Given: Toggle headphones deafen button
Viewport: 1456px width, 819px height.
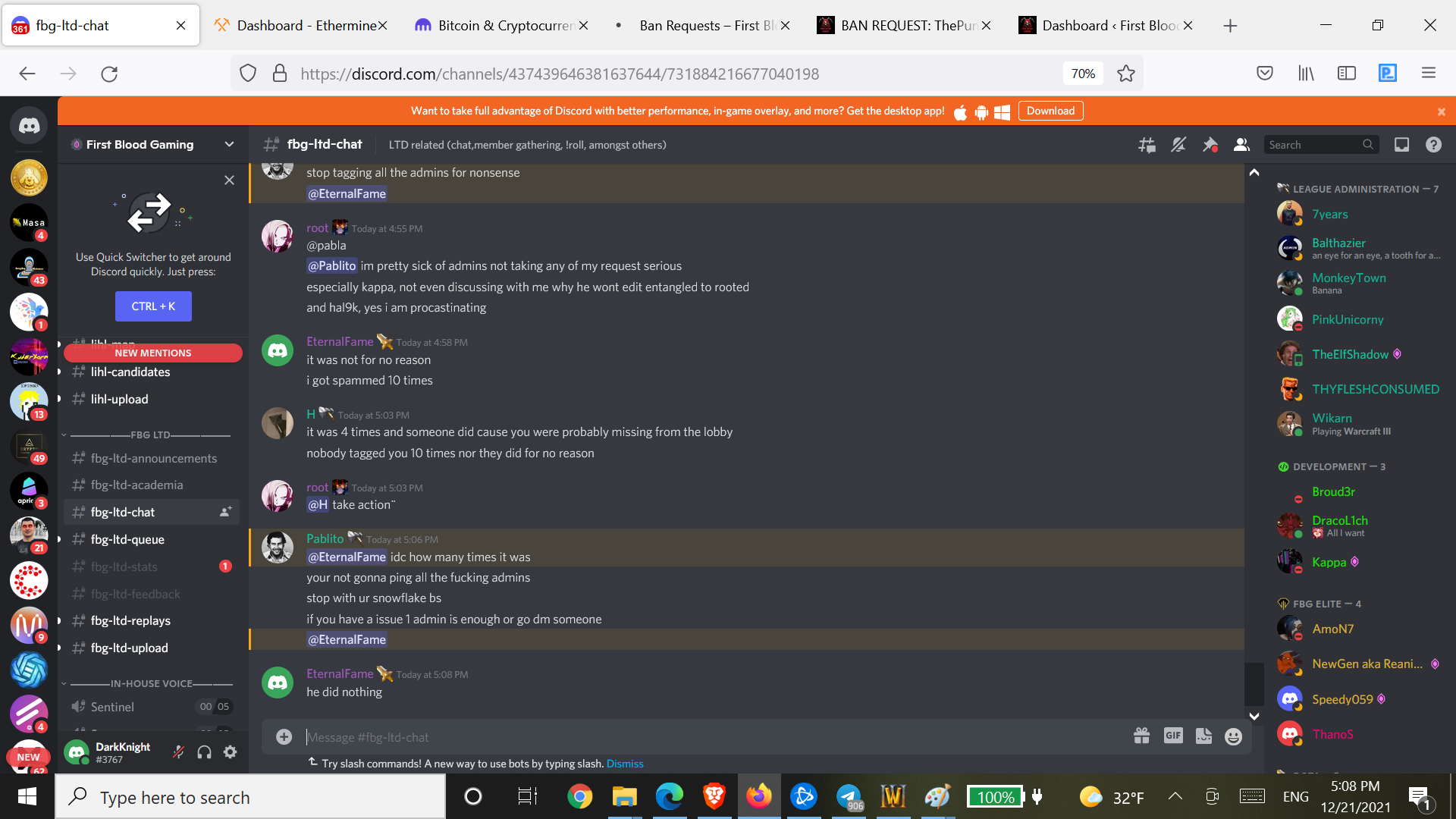Looking at the screenshot, I should click(x=204, y=752).
